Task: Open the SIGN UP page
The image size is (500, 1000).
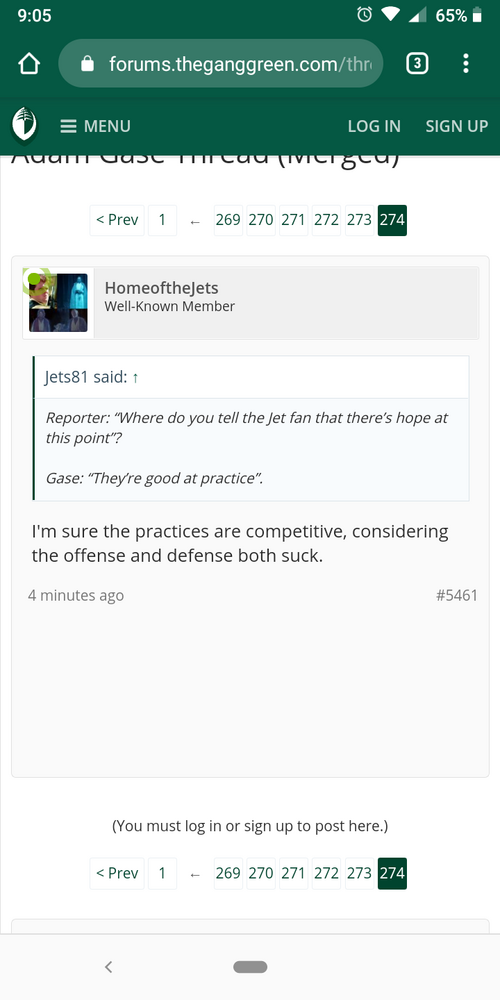Action: [457, 126]
